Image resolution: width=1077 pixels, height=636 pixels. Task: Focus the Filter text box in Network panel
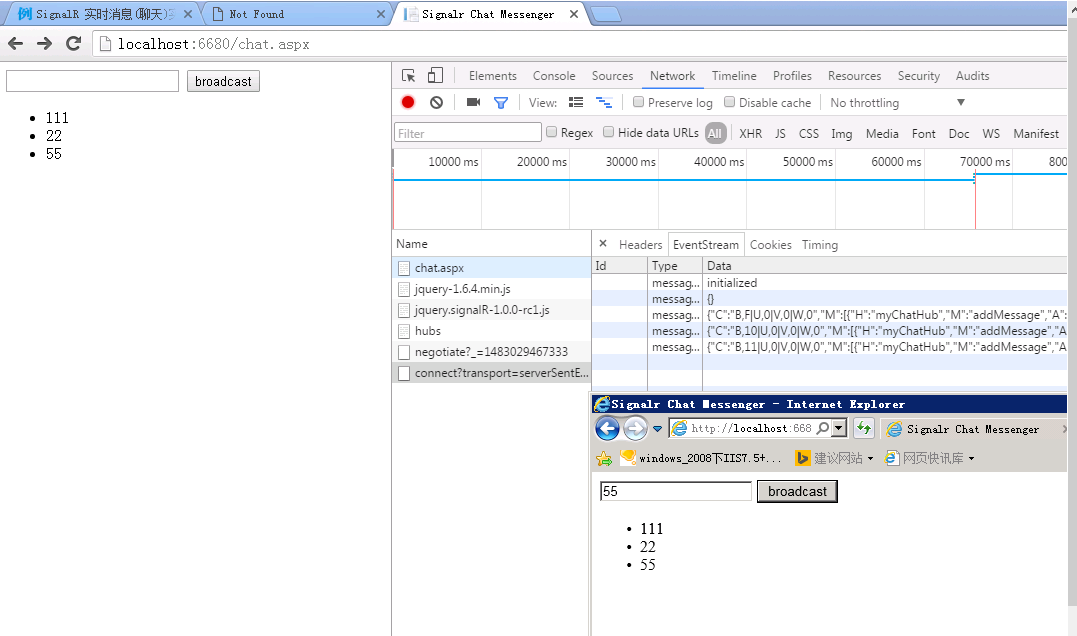(x=468, y=133)
